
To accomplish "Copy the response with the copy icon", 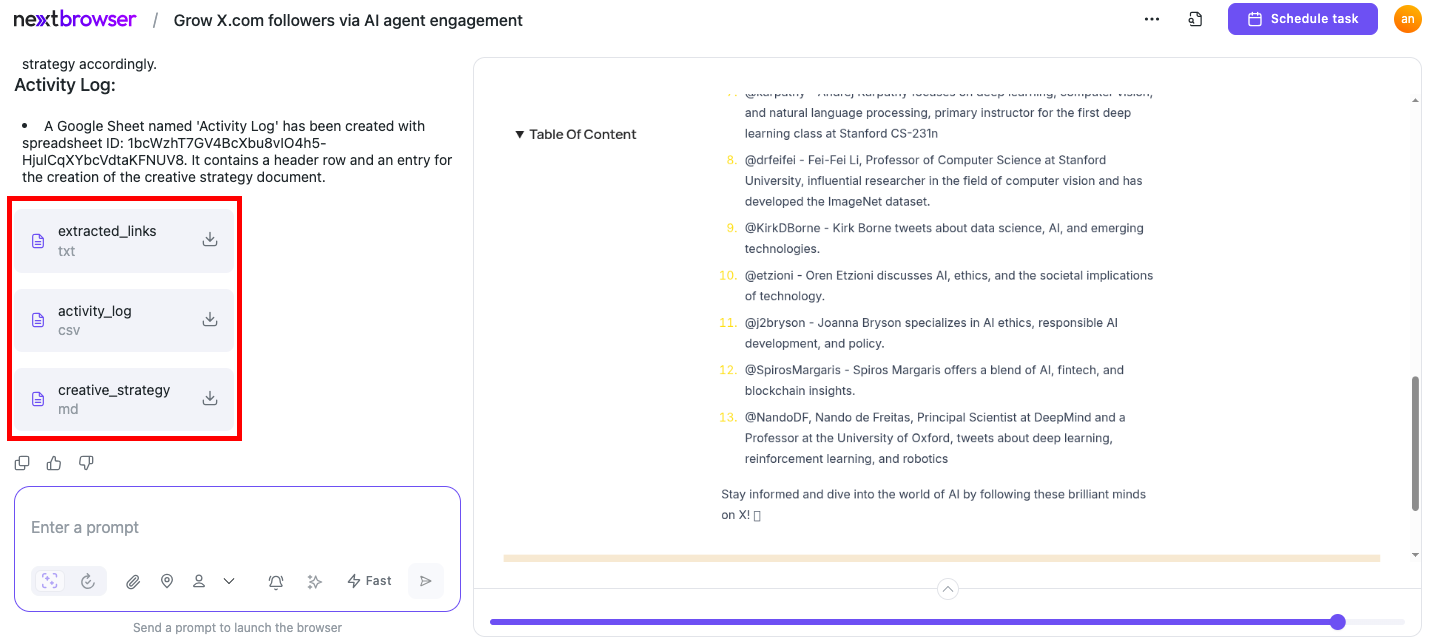I will click(x=22, y=463).
